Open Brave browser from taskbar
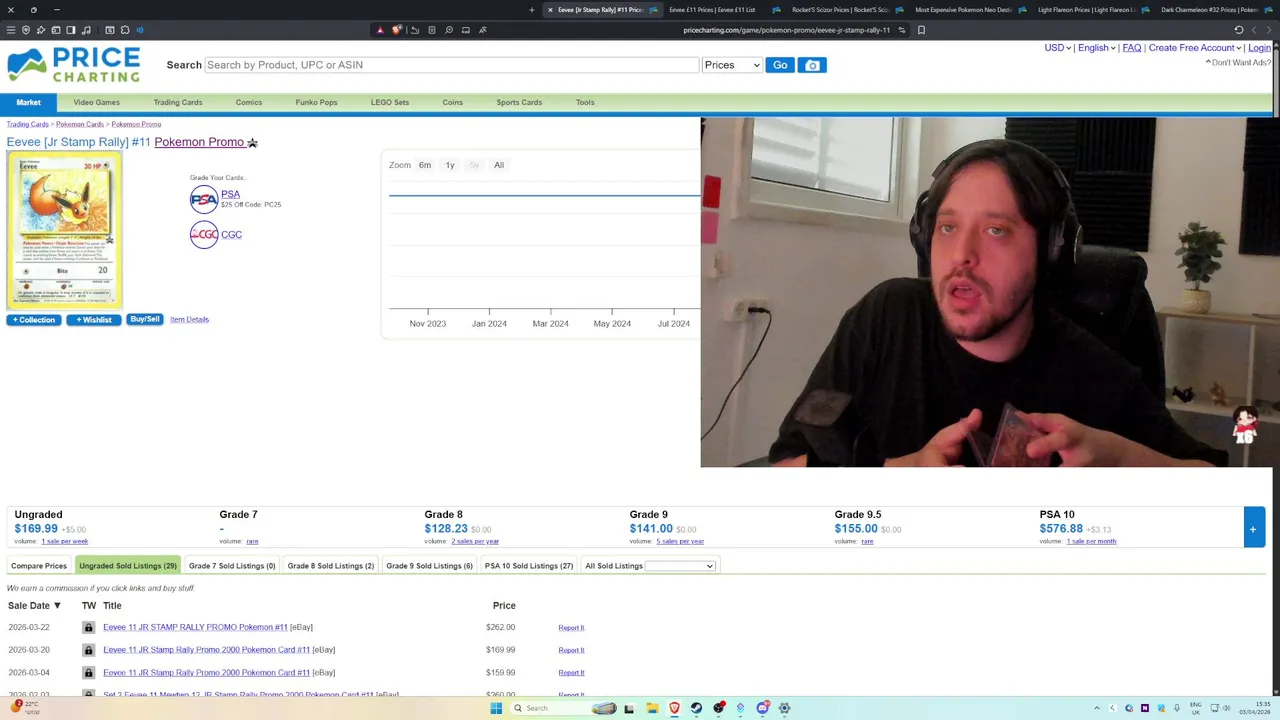Image resolution: width=1280 pixels, height=720 pixels. click(x=675, y=708)
